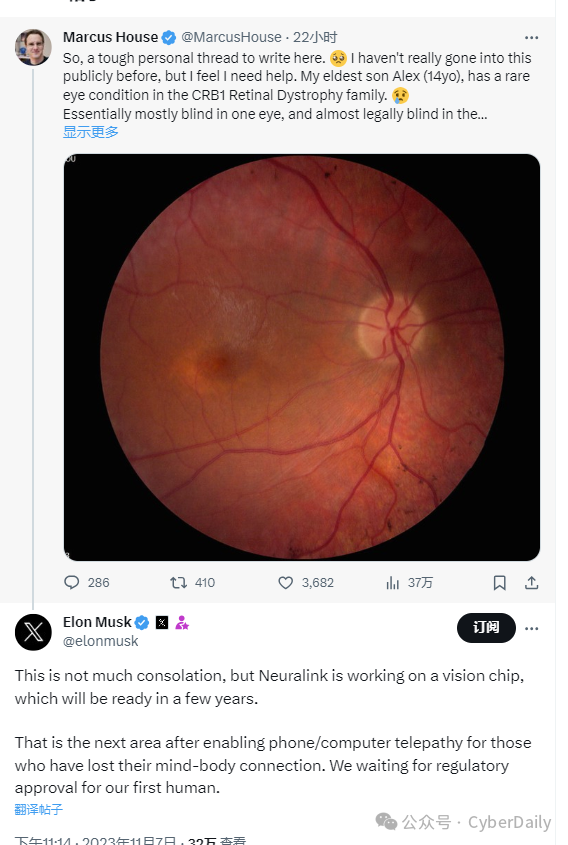This screenshot has height=845, width=568.
Task: Click the 订阅 subscribe button
Action: 486,628
